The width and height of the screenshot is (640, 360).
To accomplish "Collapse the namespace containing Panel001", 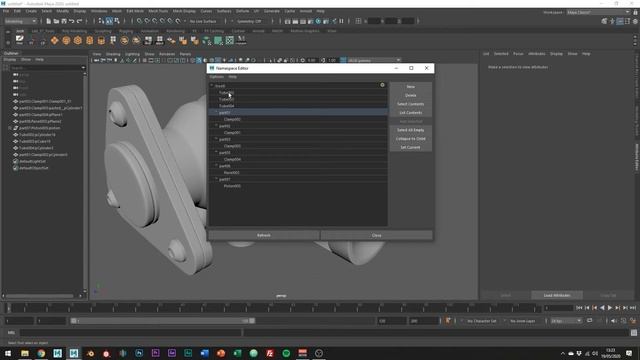I will click(216, 165).
